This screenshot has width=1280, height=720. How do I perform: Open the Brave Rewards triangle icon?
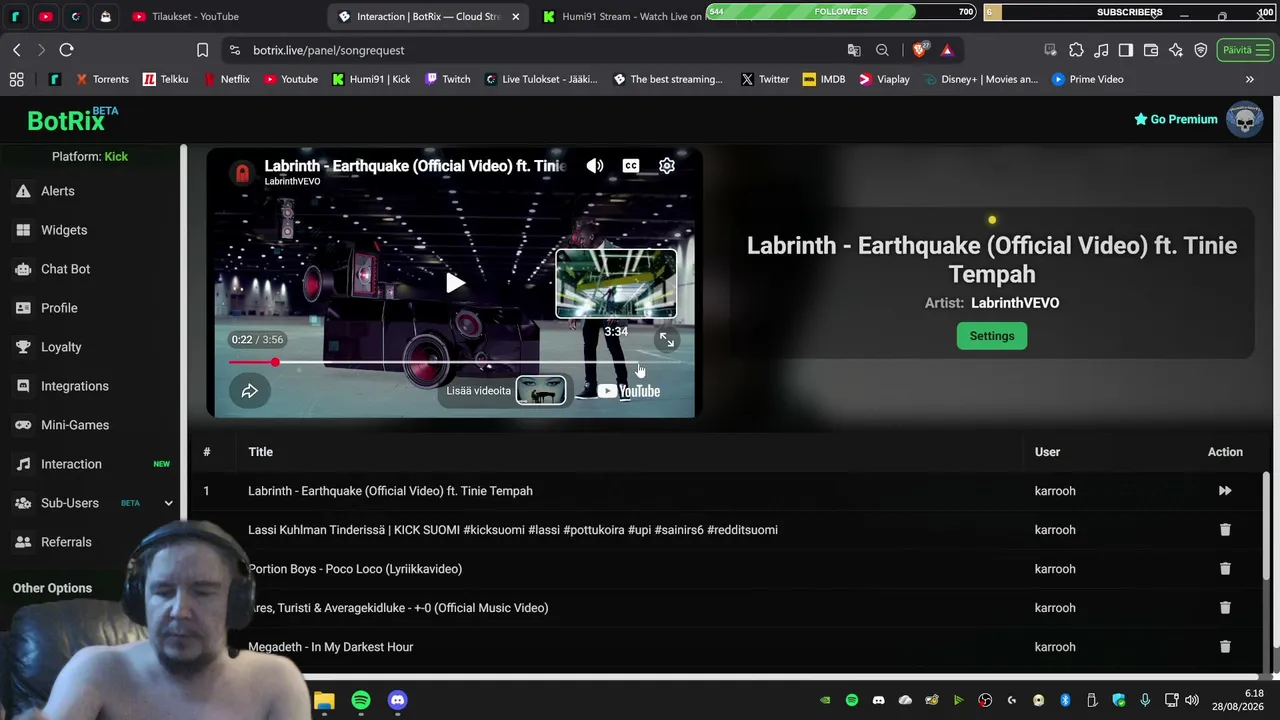tap(947, 50)
